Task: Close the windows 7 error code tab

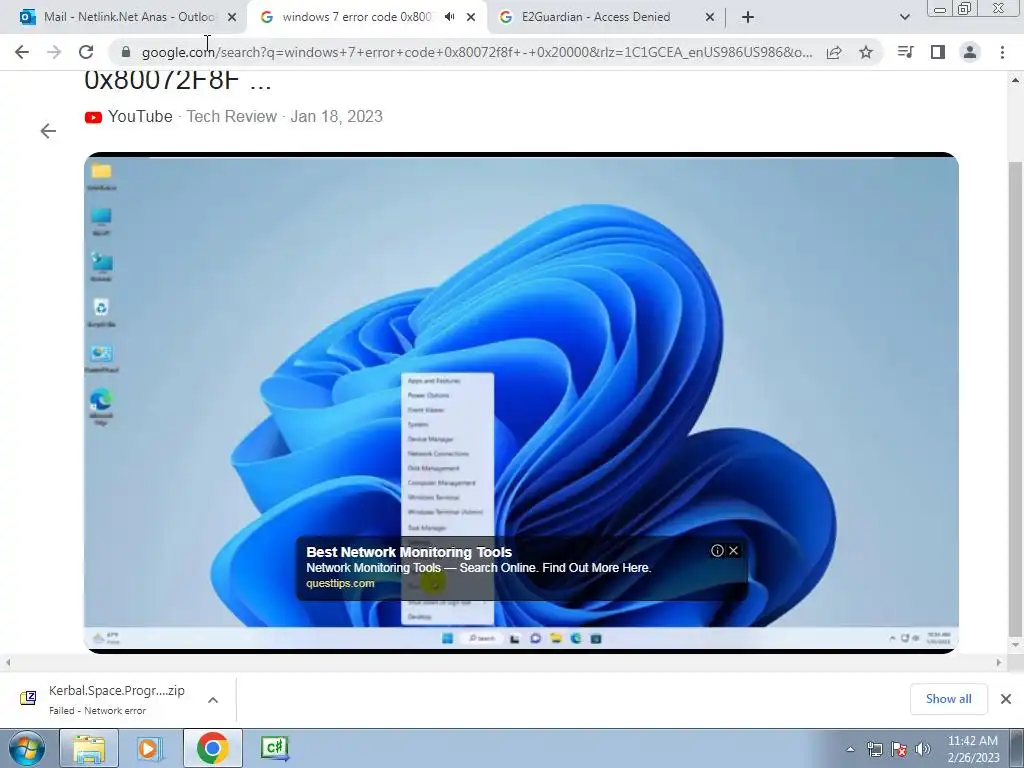Action: (x=471, y=18)
